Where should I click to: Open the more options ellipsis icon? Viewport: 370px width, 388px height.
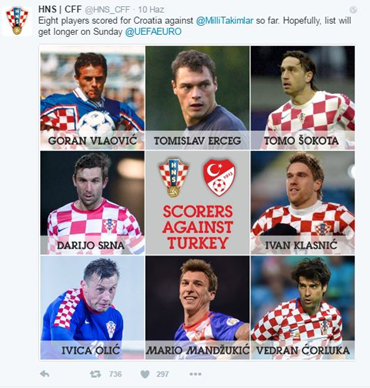point(195,374)
